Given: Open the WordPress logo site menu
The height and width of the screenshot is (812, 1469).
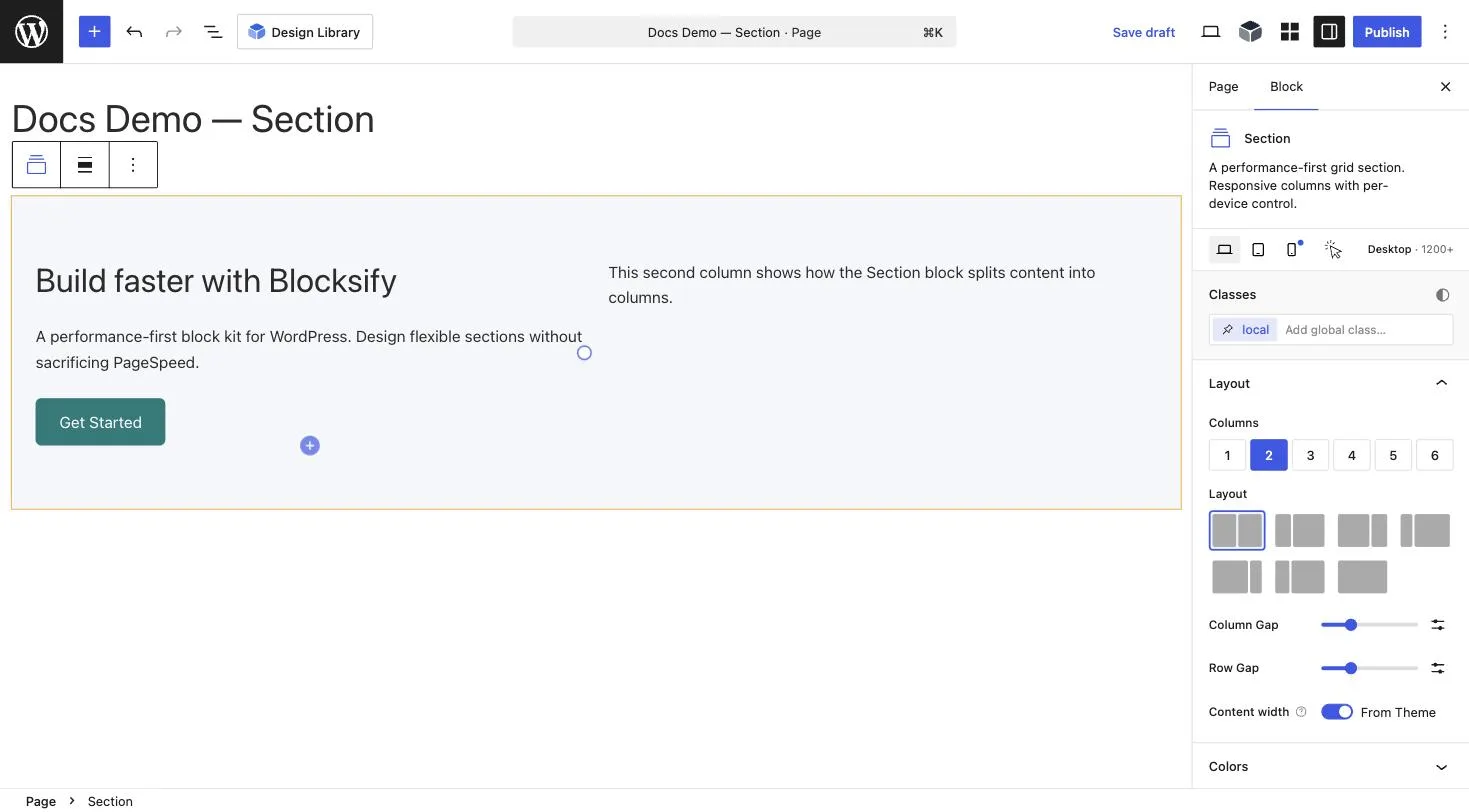Looking at the screenshot, I should pyautogui.click(x=31, y=32).
